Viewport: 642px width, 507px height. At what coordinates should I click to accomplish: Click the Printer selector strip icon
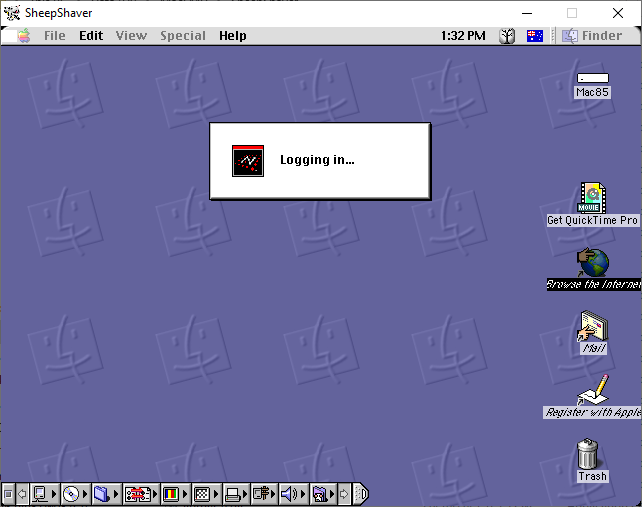click(233, 494)
